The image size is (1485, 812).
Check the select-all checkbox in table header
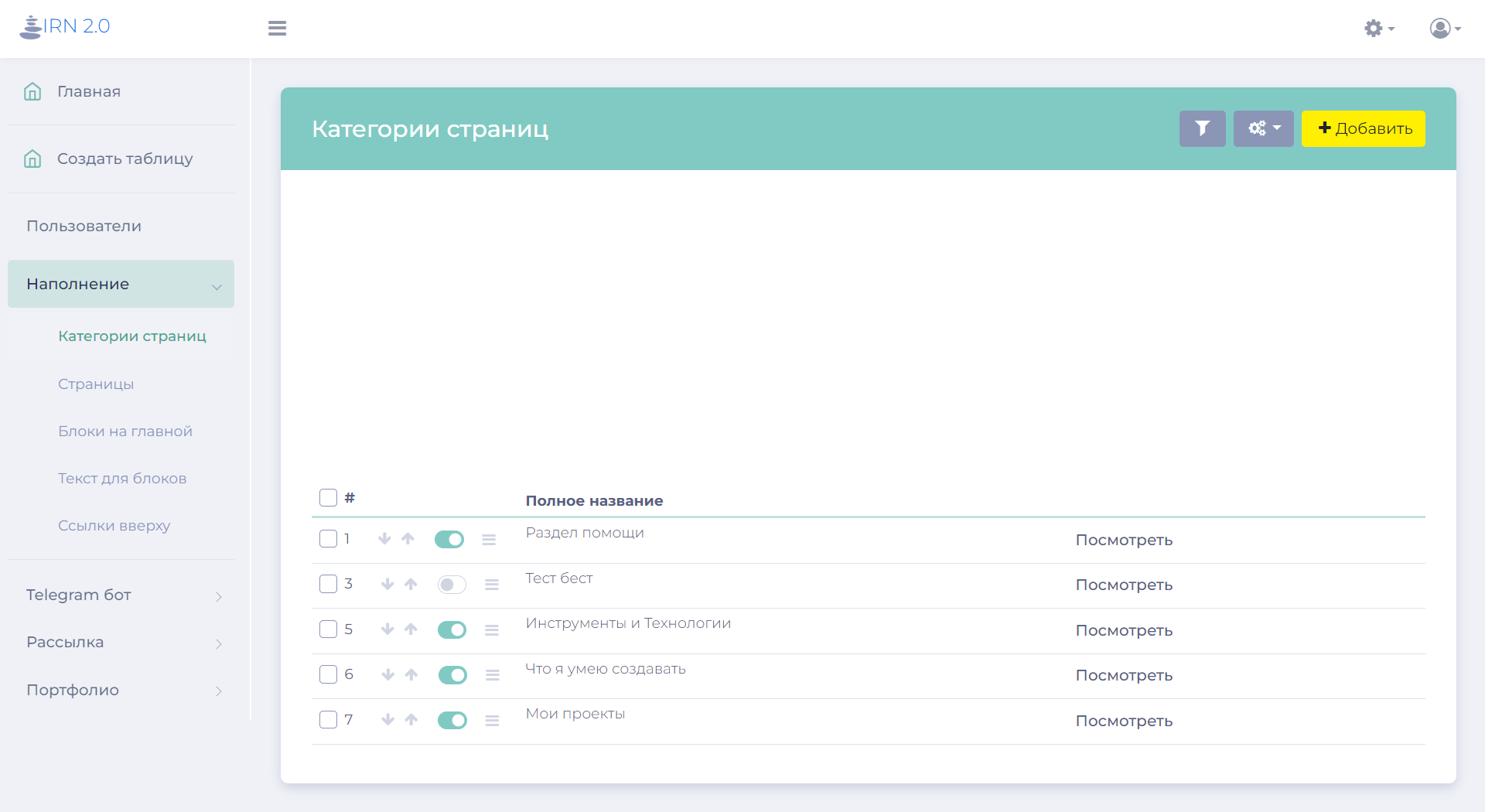[328, 497]
